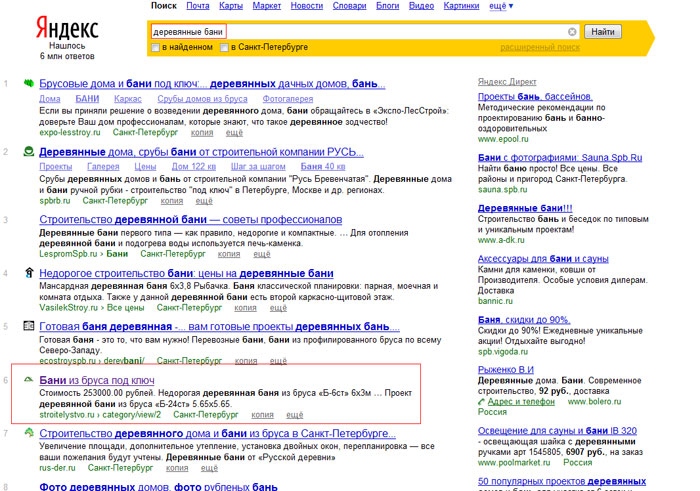
Task: Expand 'ещё' under spbrb.ru result
Action: coord(204,201)
